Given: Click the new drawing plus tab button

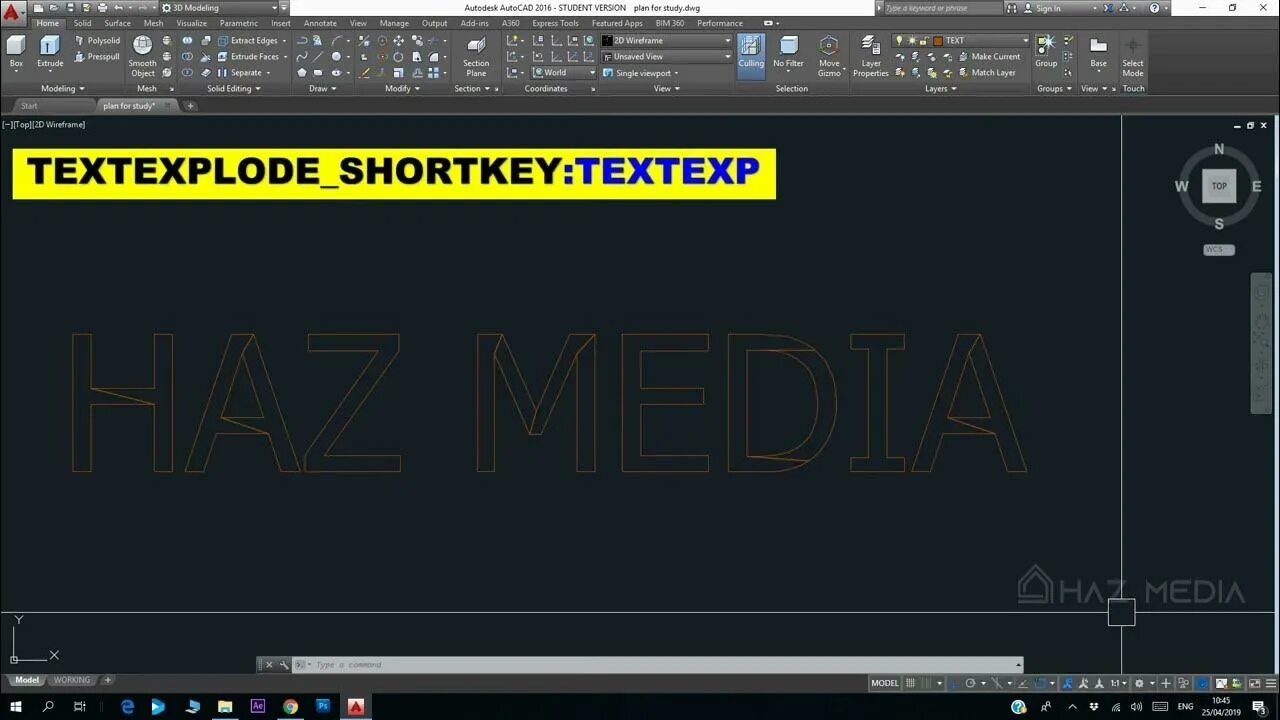Looking at the screenshot, I should 191,105.
